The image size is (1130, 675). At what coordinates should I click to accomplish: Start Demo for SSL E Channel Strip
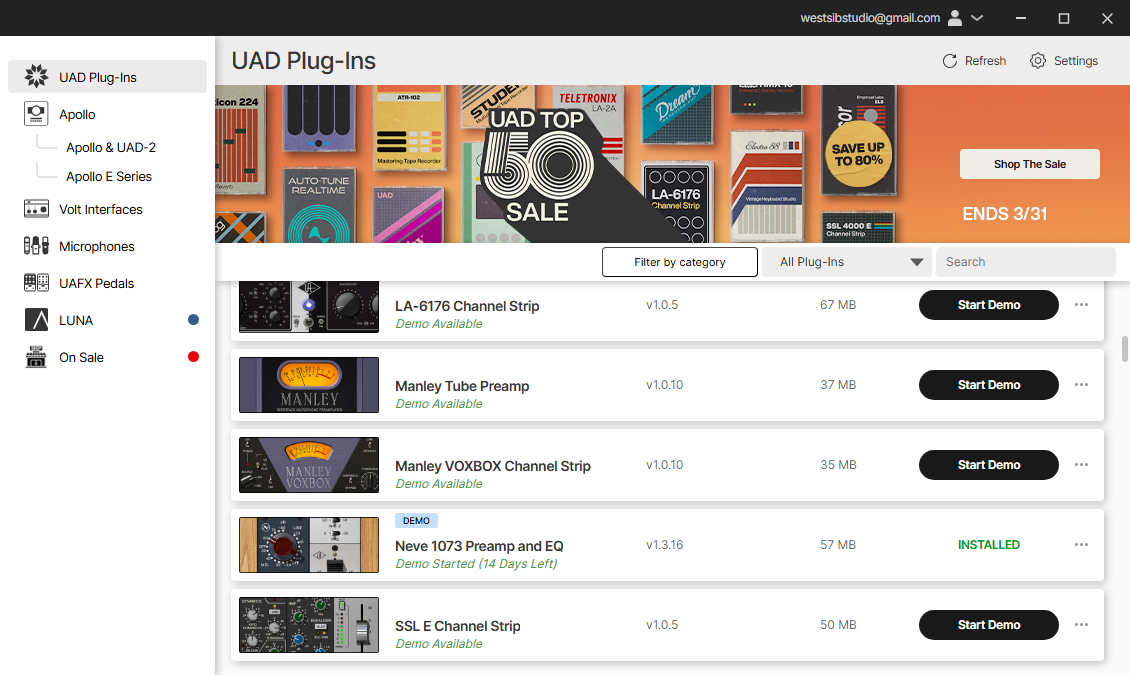989,625
